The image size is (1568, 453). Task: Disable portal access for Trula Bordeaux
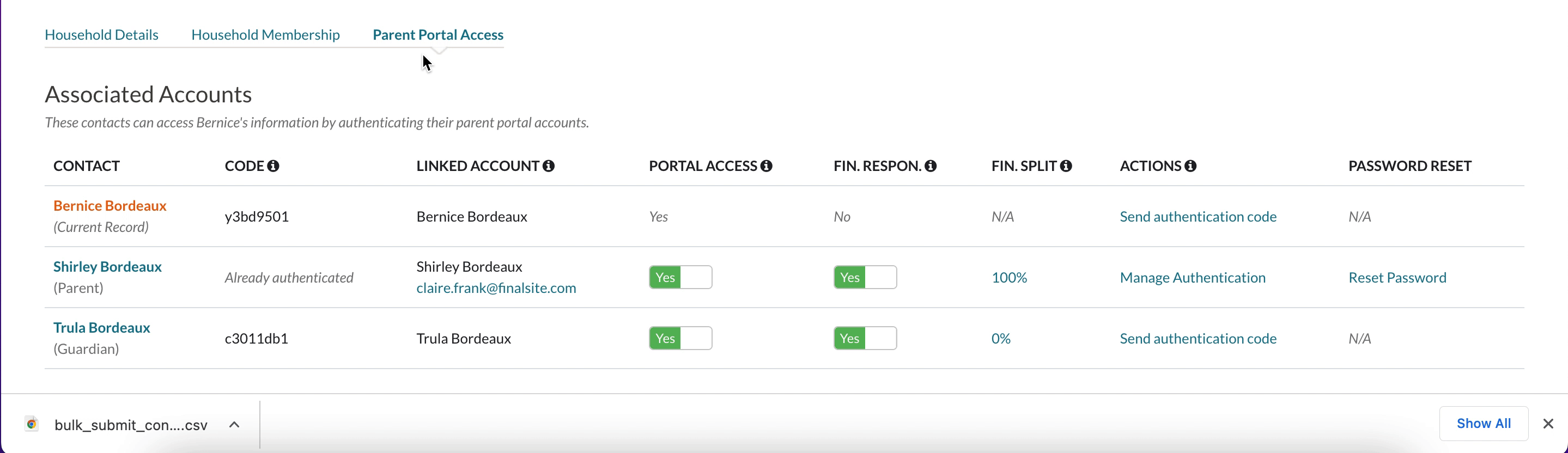point(680,339)
